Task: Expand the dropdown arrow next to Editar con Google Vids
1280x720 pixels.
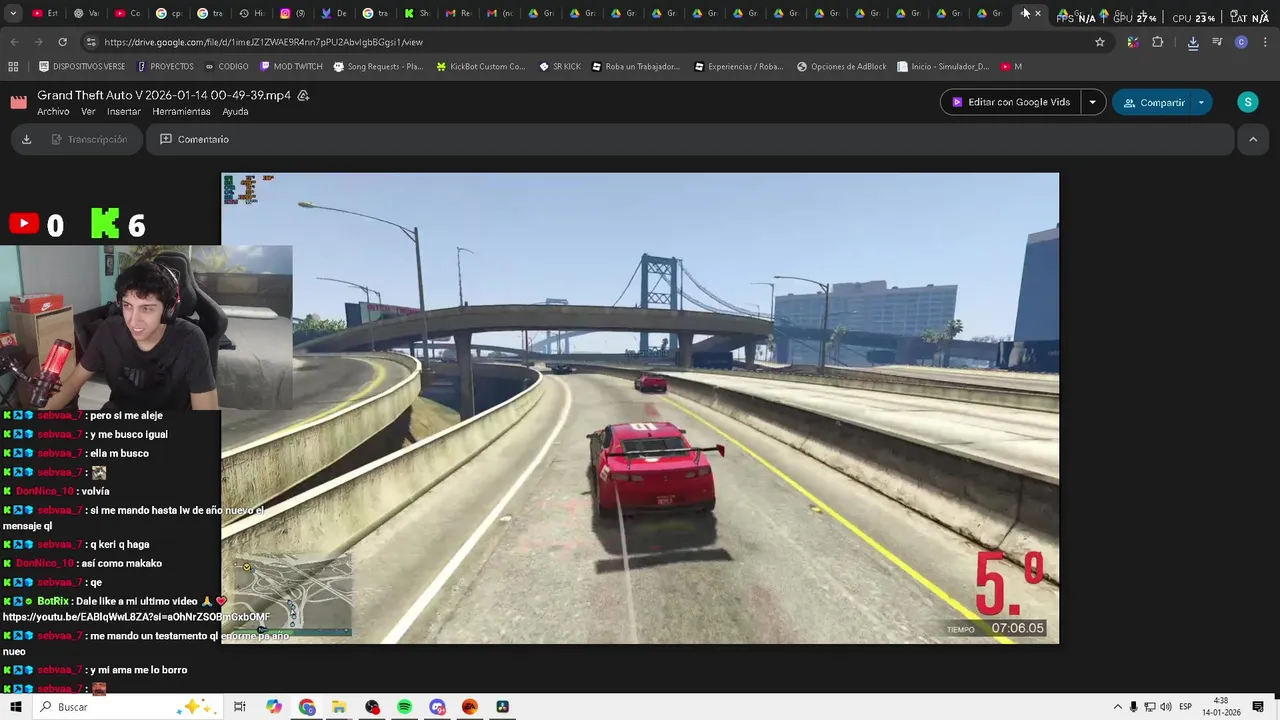Action: [x=1092, y=102]
